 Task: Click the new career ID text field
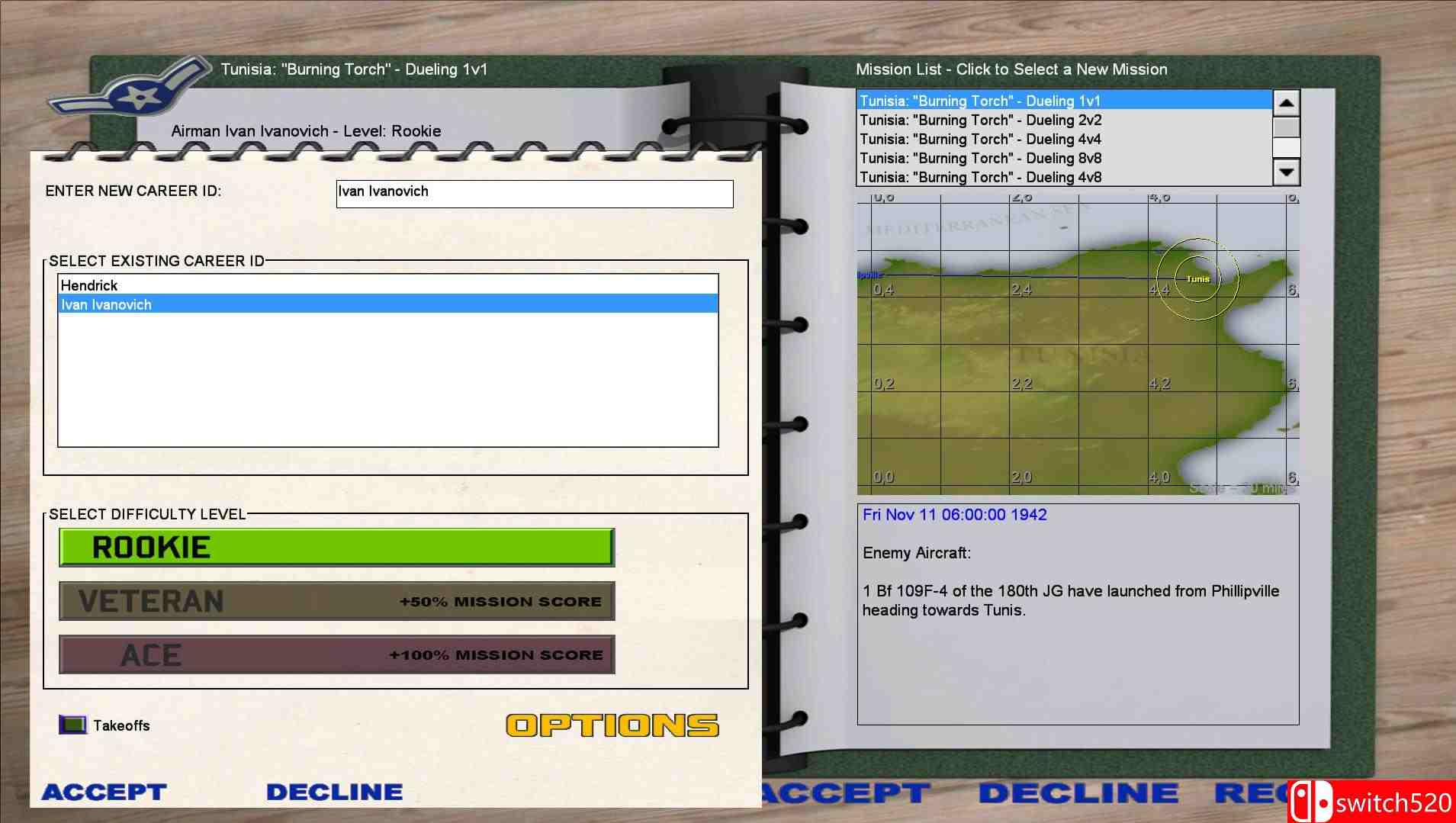[534, 194]
